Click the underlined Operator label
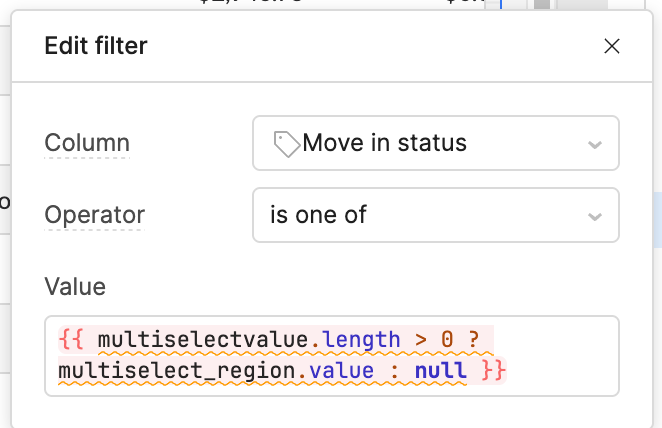This screenshot has height=428, width=662. [95, 215]
